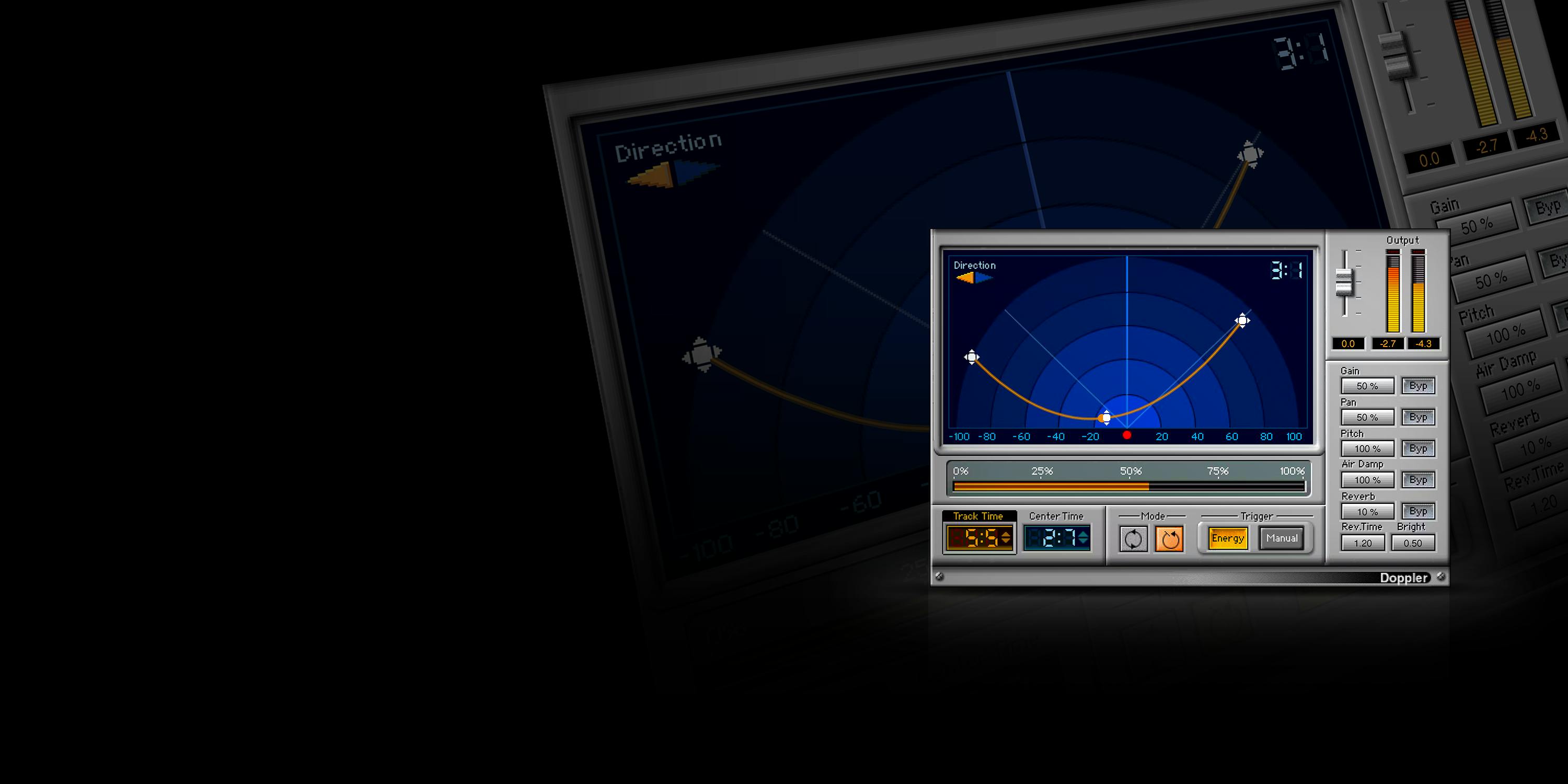Toggle the Pitch Byp button
Image resolution: width=1568 pixels, height=784 pixels.
1417,448
